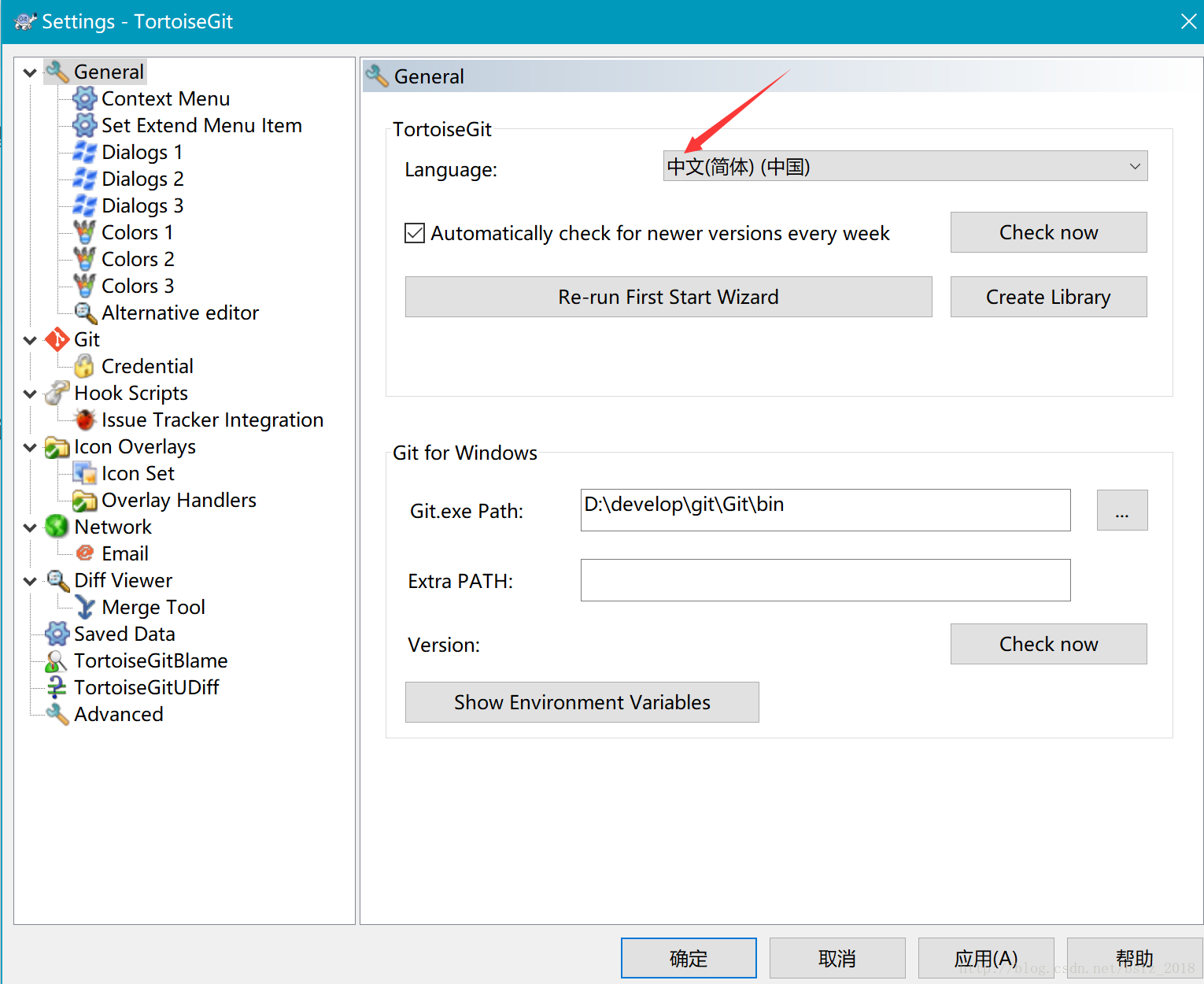
Task: Click the Alternative editor magnifier icon
Action: click(84, 313)
